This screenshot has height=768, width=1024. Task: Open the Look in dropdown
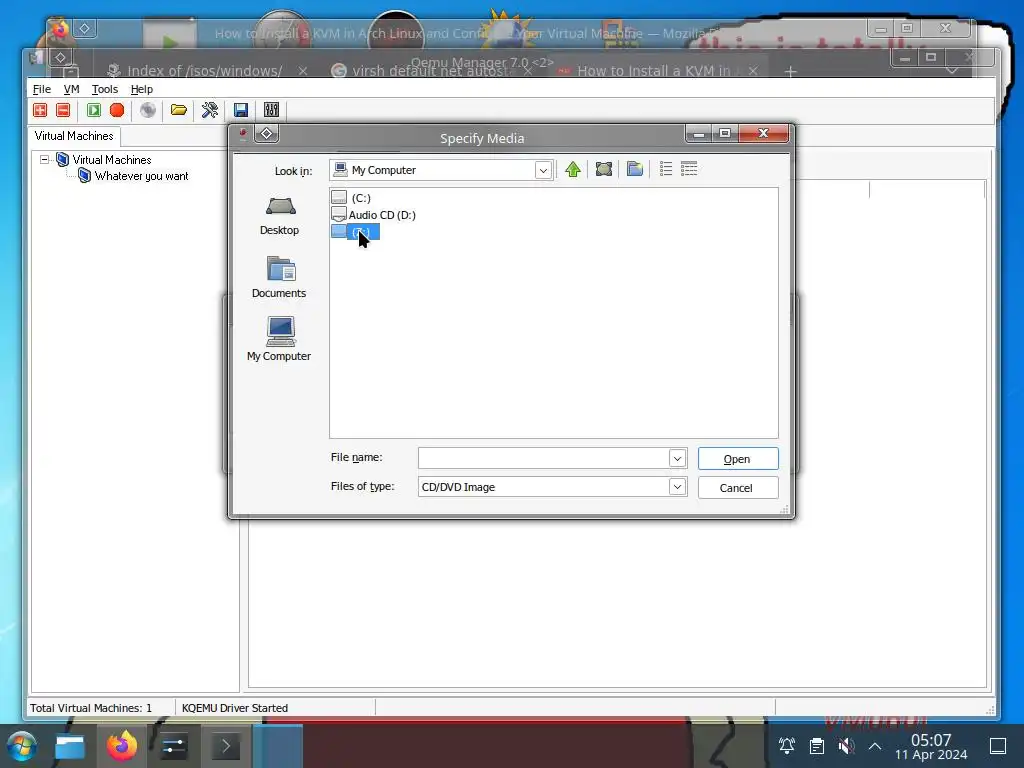click(x=543, y=170)
